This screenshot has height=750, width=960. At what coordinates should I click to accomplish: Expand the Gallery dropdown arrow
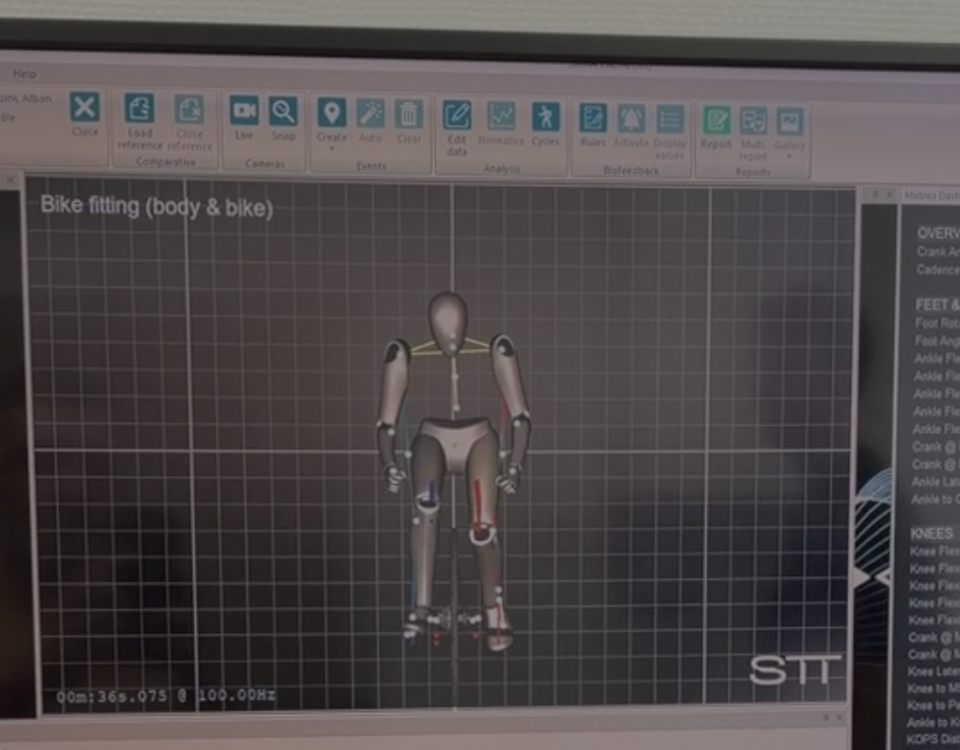pos(789,156)
